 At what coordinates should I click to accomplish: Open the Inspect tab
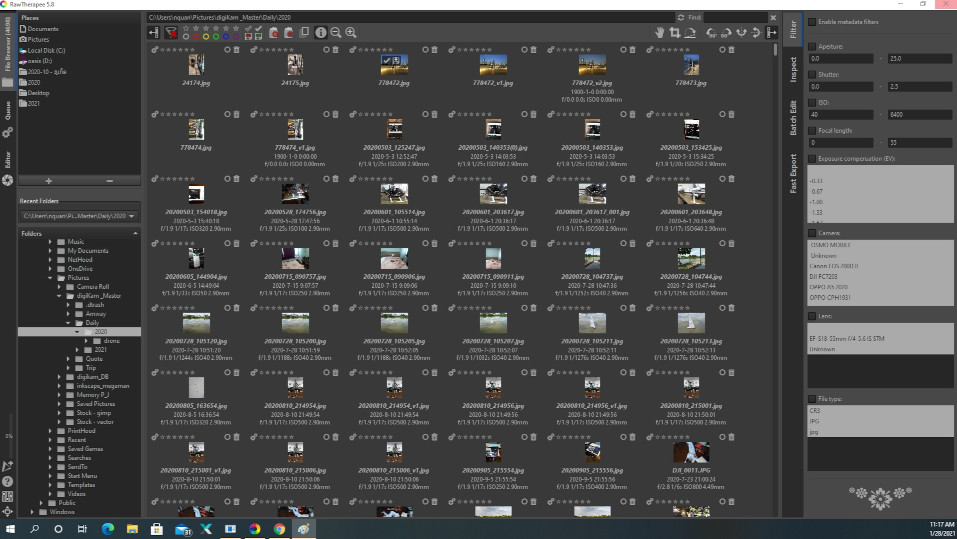click(793, 68)
